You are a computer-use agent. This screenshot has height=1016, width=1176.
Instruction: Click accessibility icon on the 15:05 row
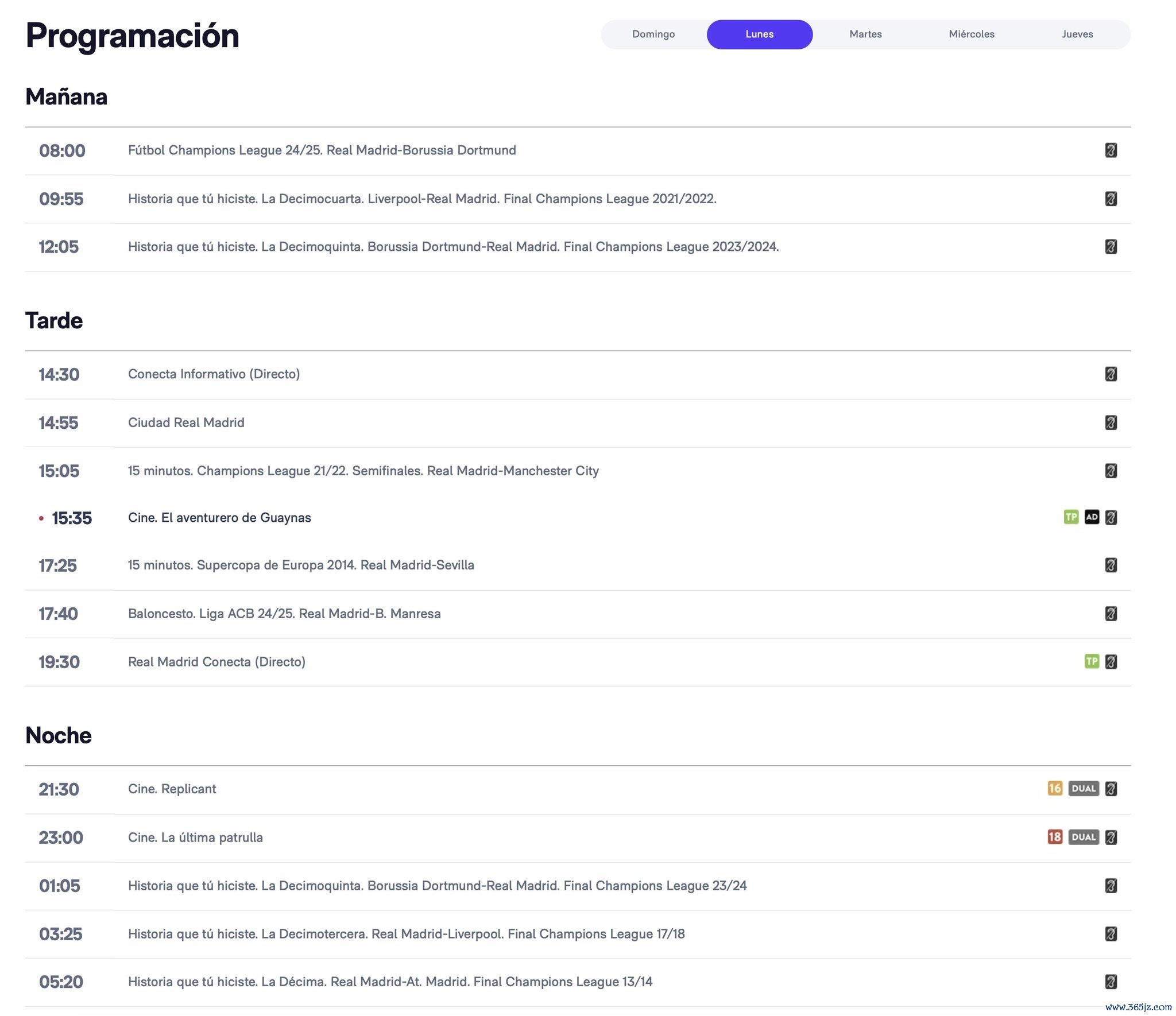tap(1111, 471)
